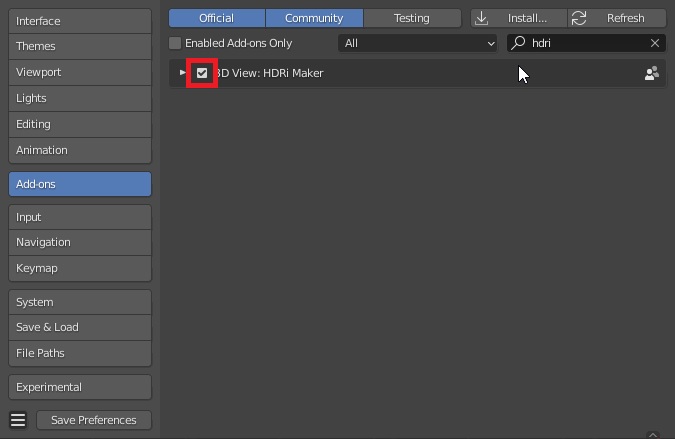Toggle the Community add-ons filter

click(x=314, y=18)
